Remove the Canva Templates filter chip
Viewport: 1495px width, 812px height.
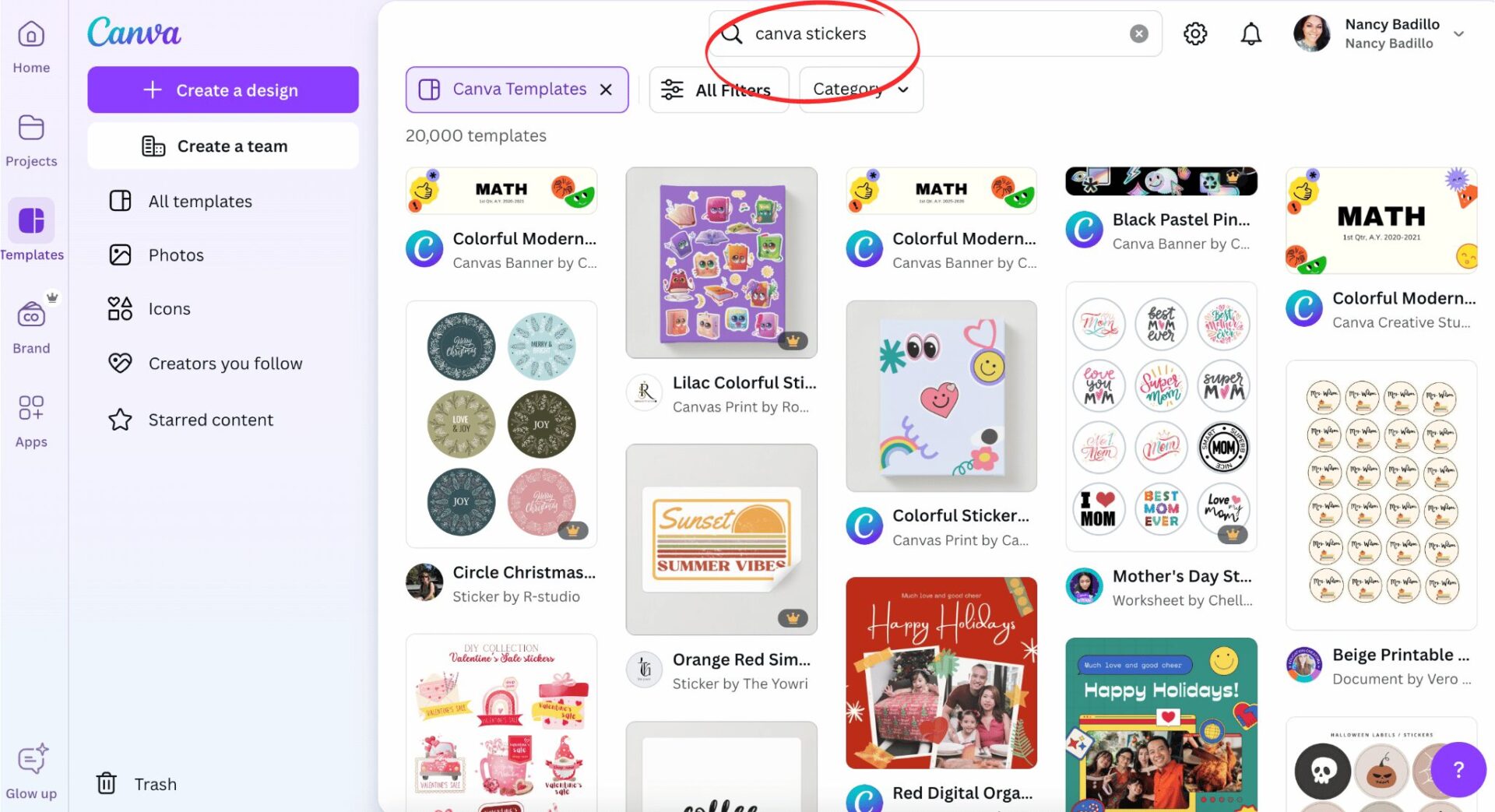click(606, 90)
